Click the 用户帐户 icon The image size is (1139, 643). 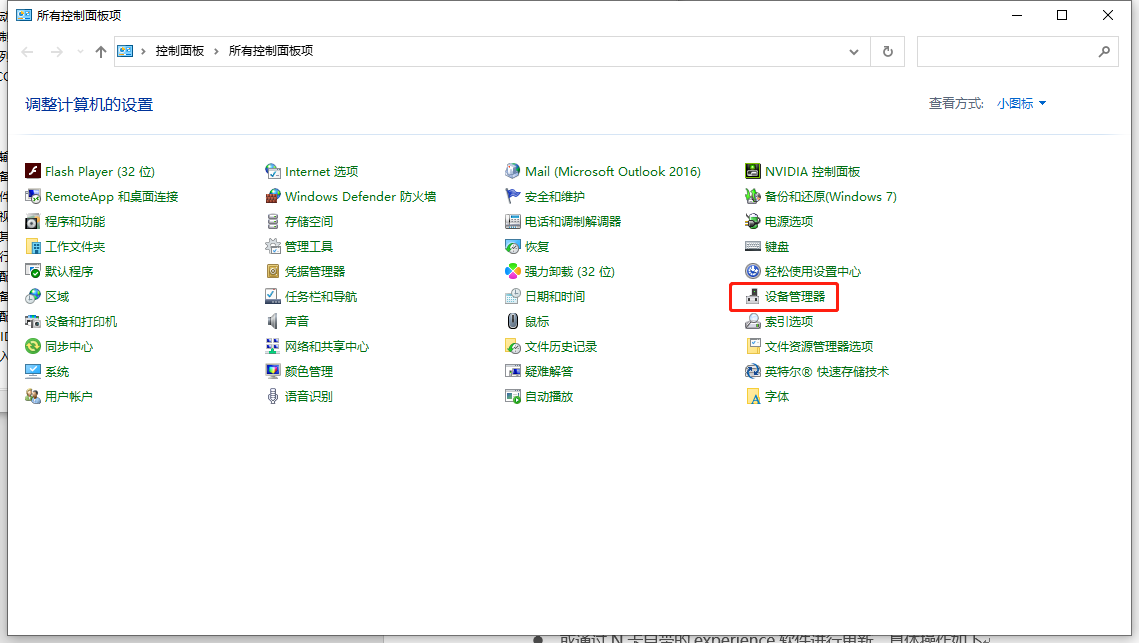33,396
